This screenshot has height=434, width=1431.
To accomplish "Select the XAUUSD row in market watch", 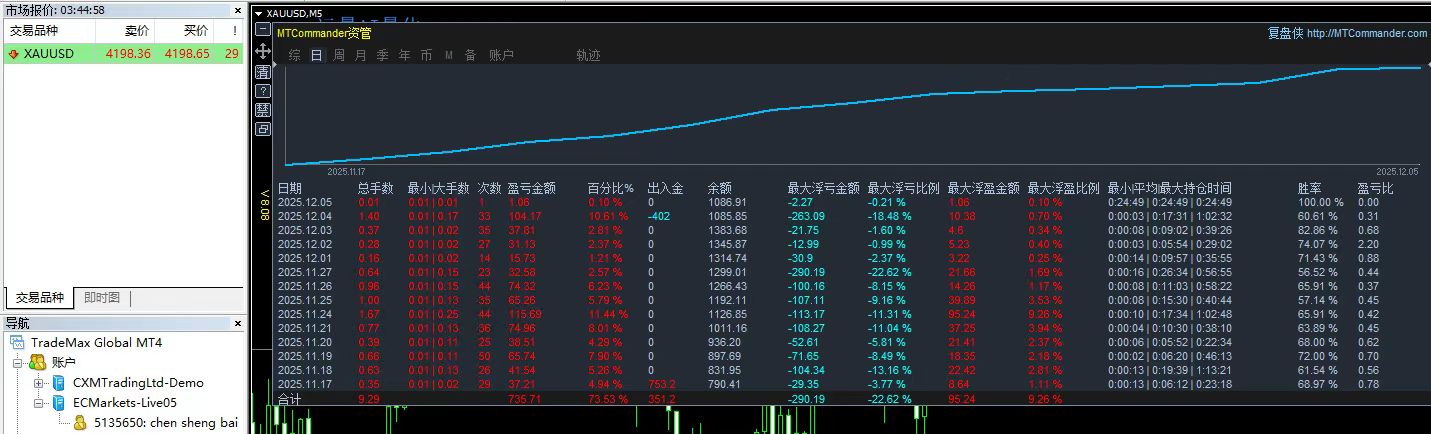I will (123, 54).
